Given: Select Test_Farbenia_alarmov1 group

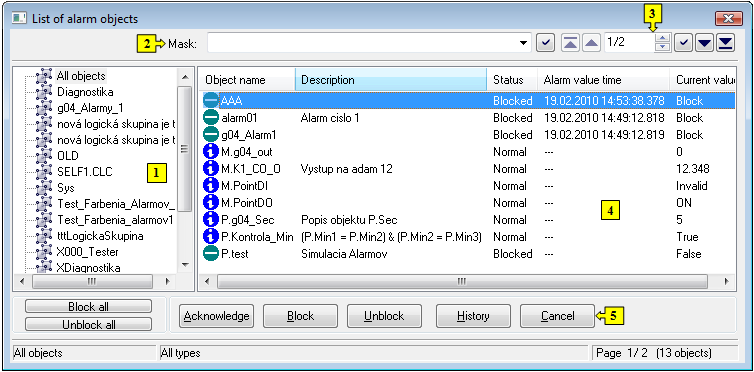Looking at the screenshot, I should point(115,220).
